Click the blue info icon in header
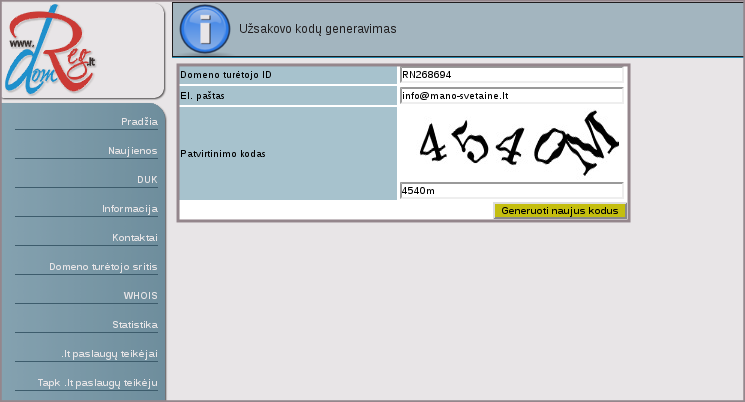Image resolution: width=745 pixels, height=402 pixels. coord(205,30)
